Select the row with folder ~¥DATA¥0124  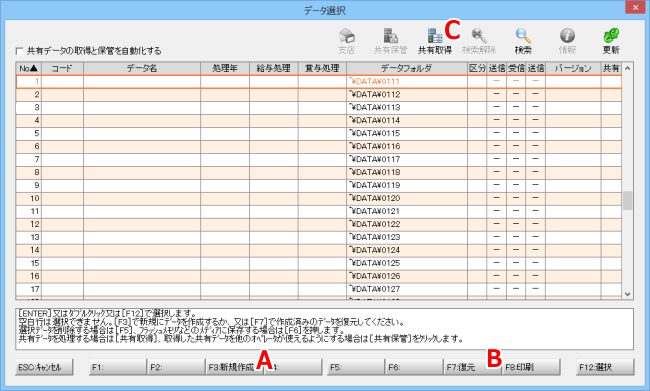(319, 250)
